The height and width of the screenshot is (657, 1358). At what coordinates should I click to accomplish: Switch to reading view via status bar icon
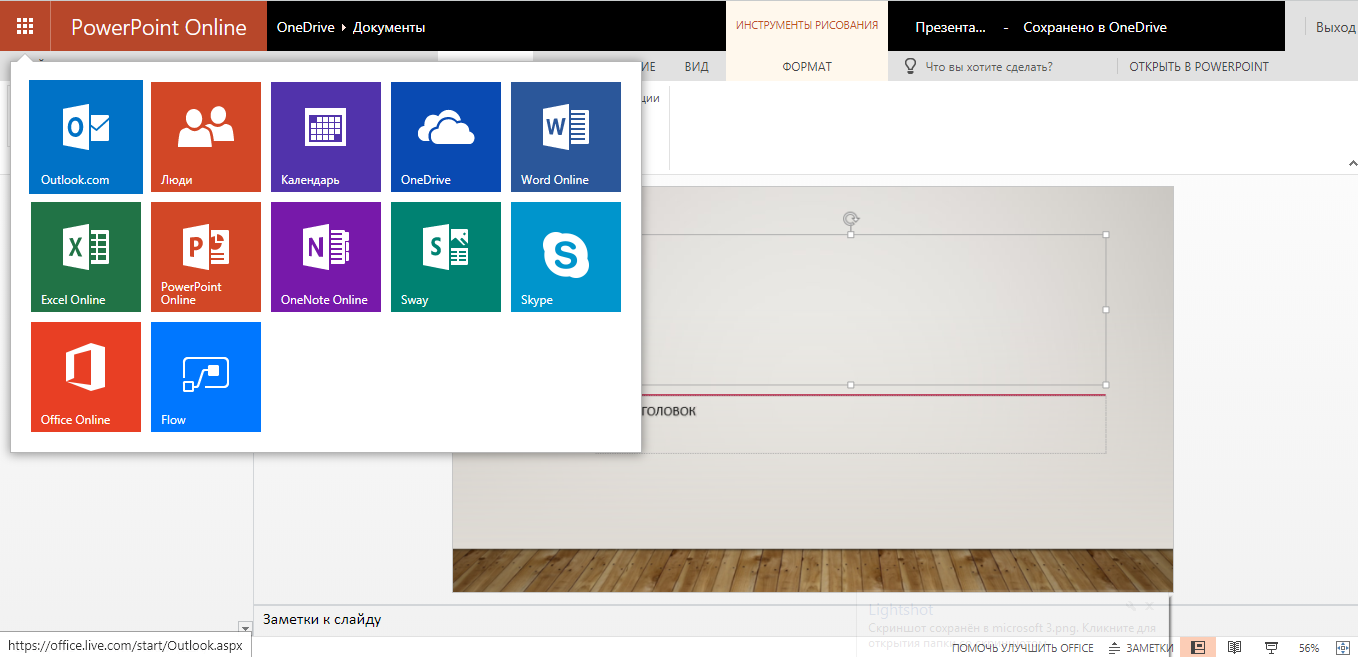(x=1233, y=646)
